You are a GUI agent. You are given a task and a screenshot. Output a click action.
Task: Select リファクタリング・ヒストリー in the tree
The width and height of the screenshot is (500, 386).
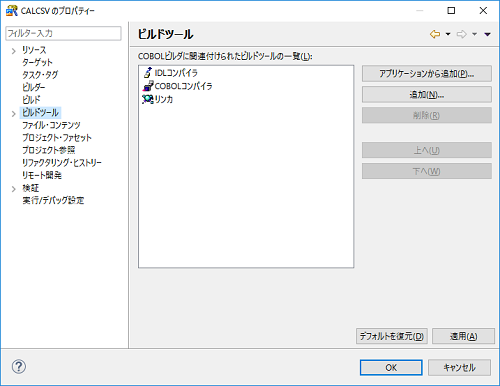click(62, 163)
